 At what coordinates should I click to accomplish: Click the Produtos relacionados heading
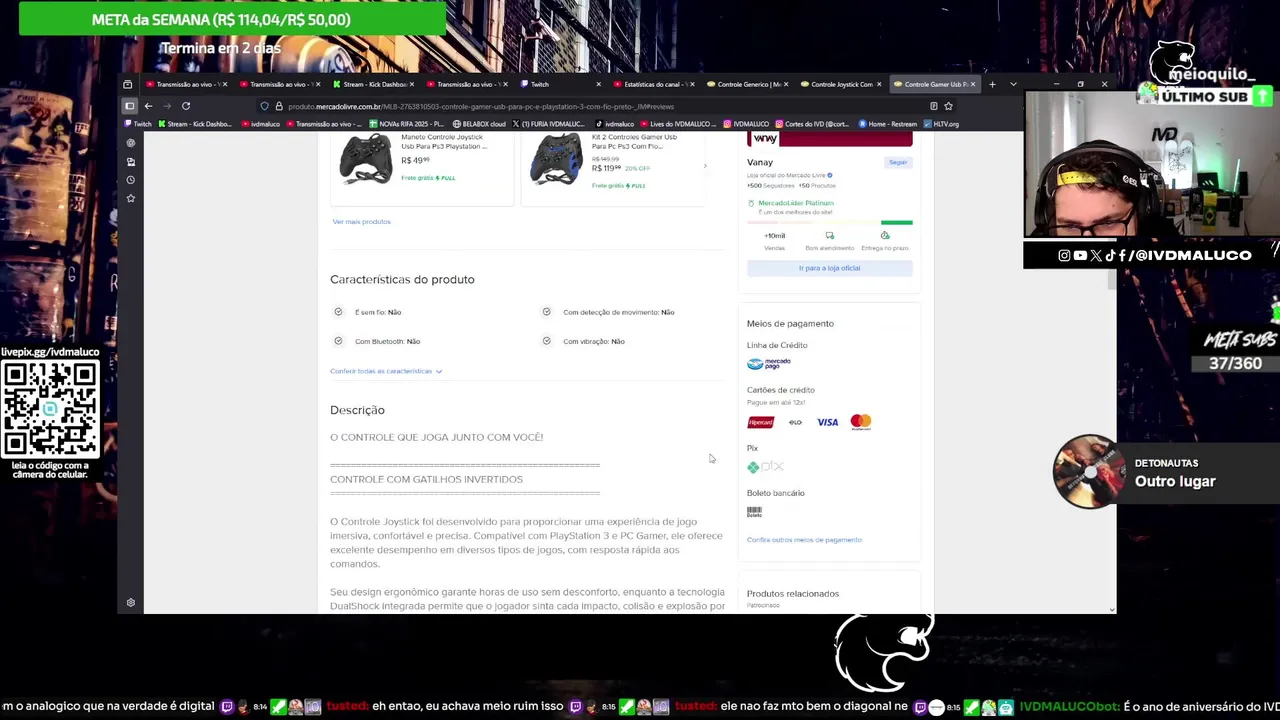793,594
